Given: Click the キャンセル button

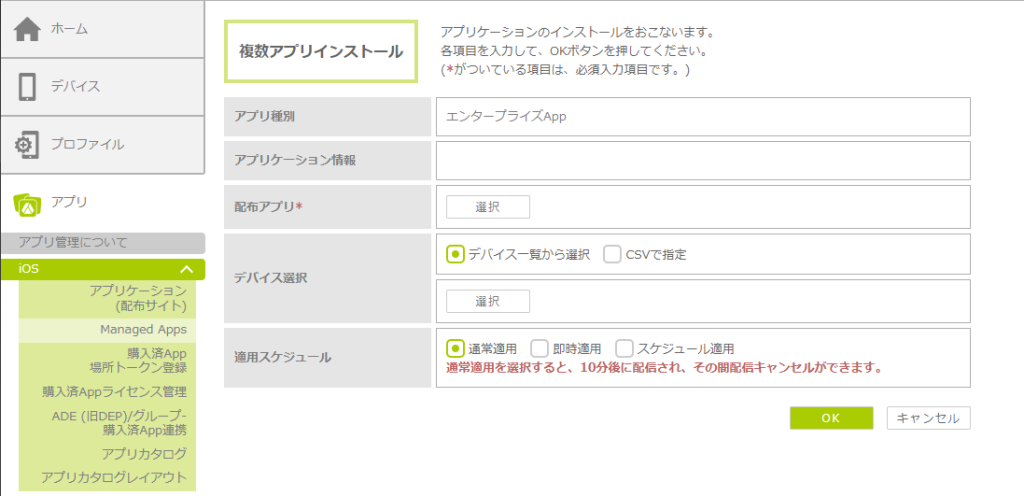Looking at the screenshot, I should click(x=928, y=418).
